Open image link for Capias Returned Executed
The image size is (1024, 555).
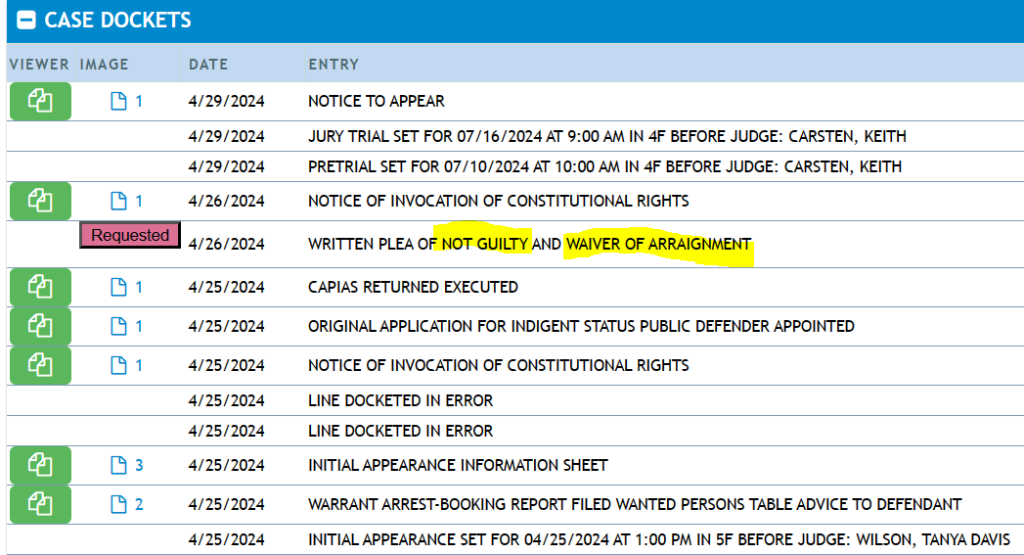[x=126, y=287]
